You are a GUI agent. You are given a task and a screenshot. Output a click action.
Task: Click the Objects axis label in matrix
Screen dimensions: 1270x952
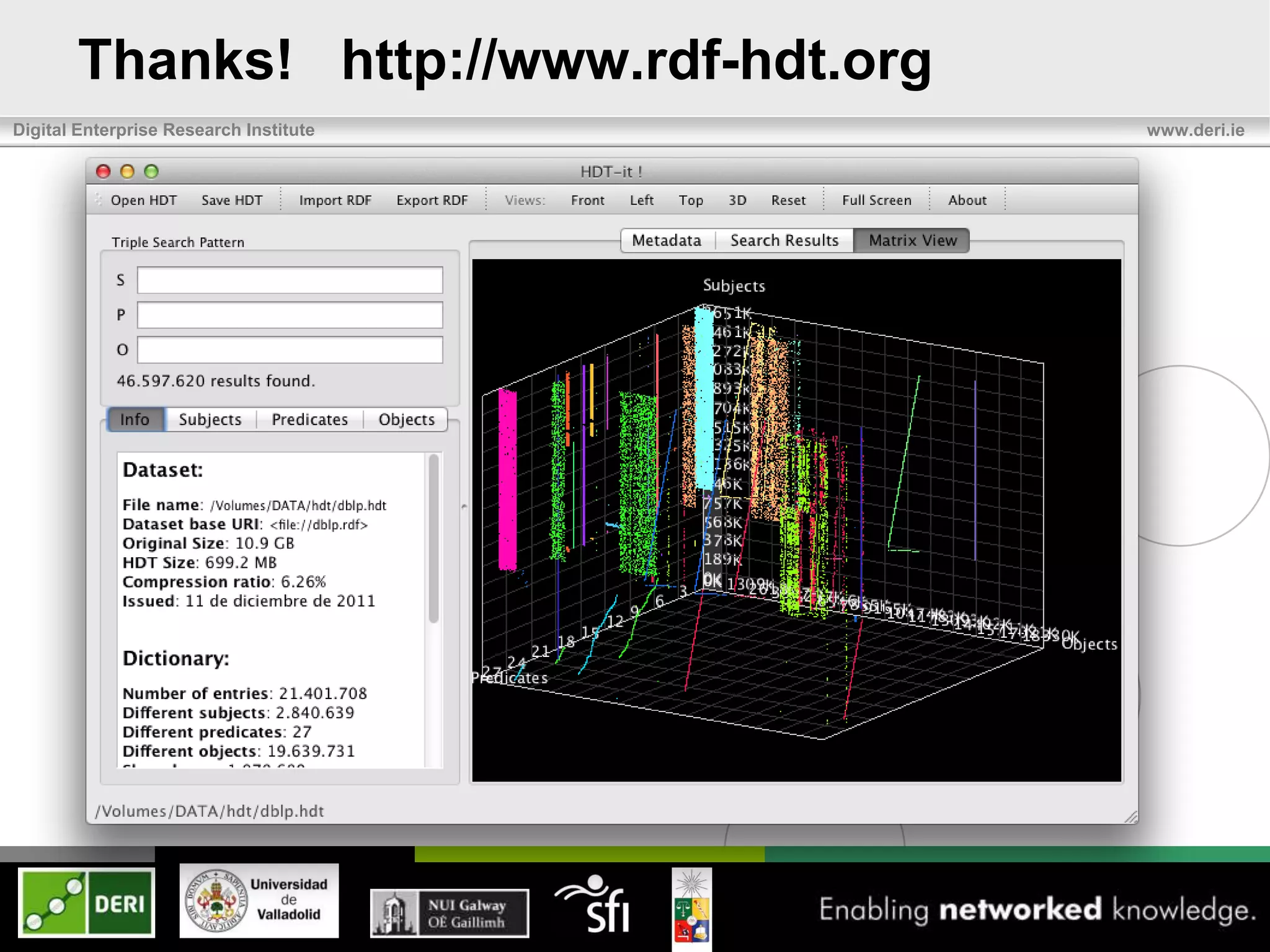click(x=1089, y=644)
